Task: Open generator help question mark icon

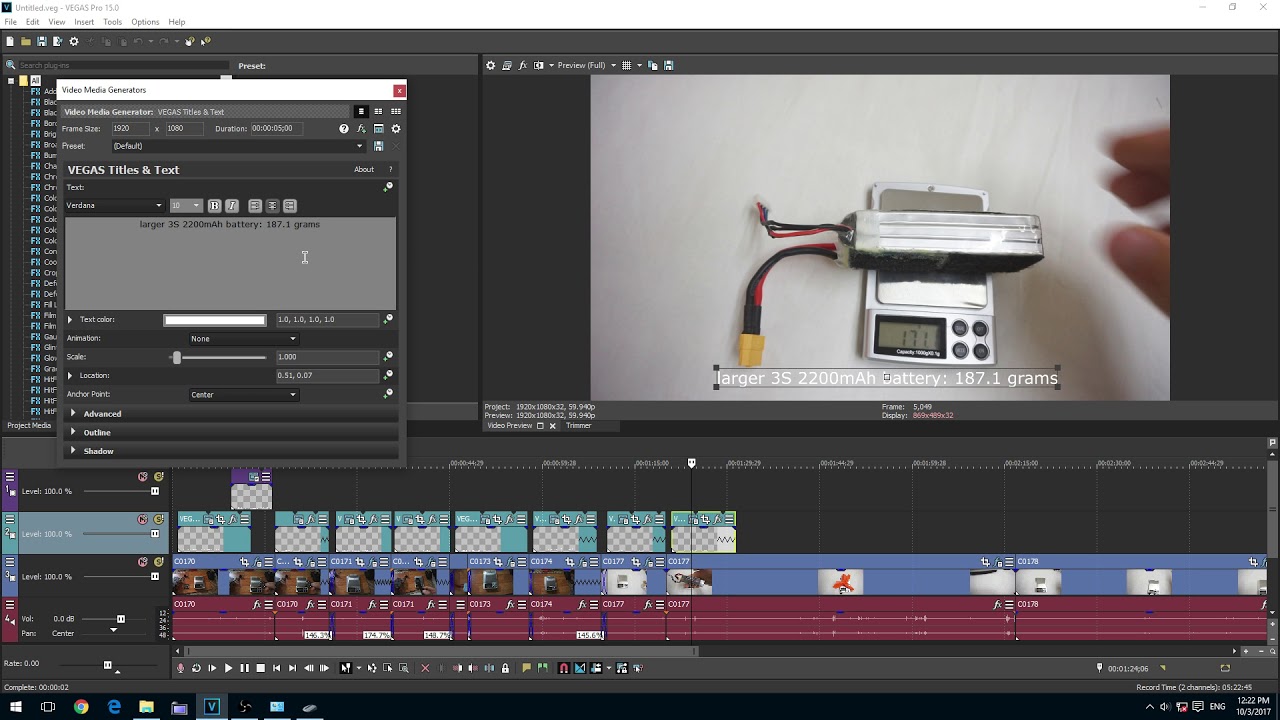Action: coord(344,128)
